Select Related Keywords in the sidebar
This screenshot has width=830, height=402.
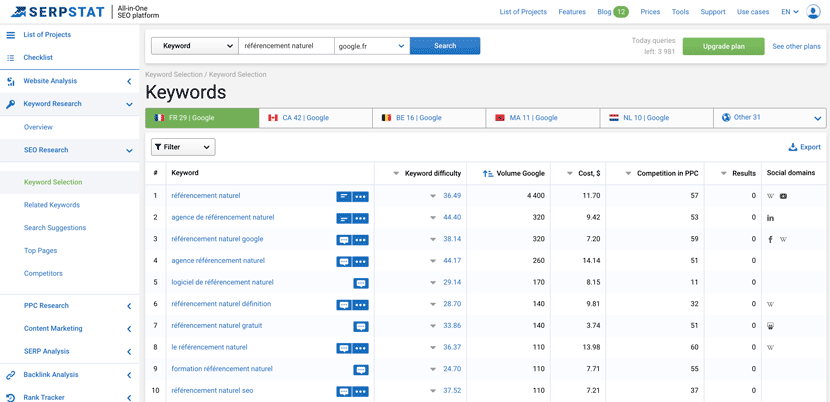coord(52,205)
